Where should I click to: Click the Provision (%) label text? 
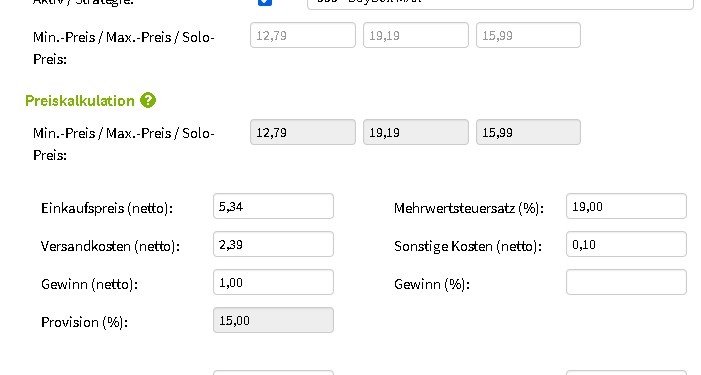pyautogui.click(x=84, y=322)
